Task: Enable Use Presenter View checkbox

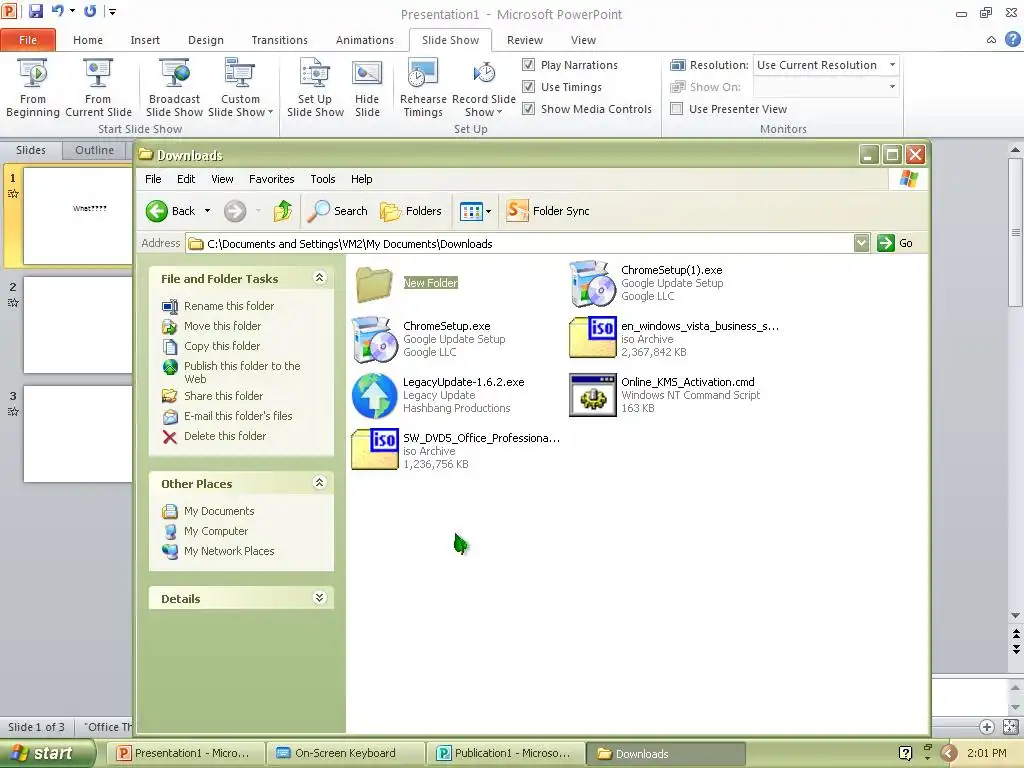Action: [x=677, y=109]
